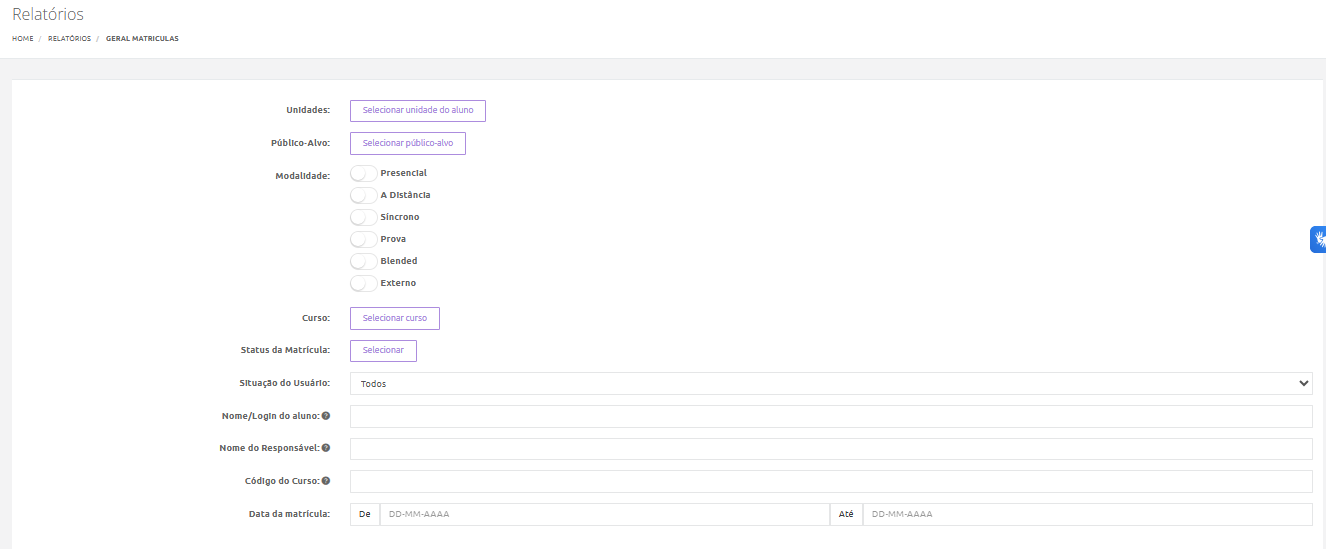Go to HOME in the breadcrumb

click(x=22, y=39)
